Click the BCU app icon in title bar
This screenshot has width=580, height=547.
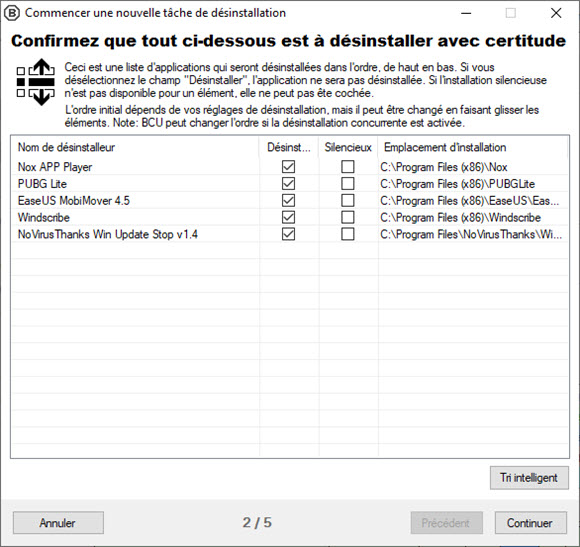tap(11, 13)
